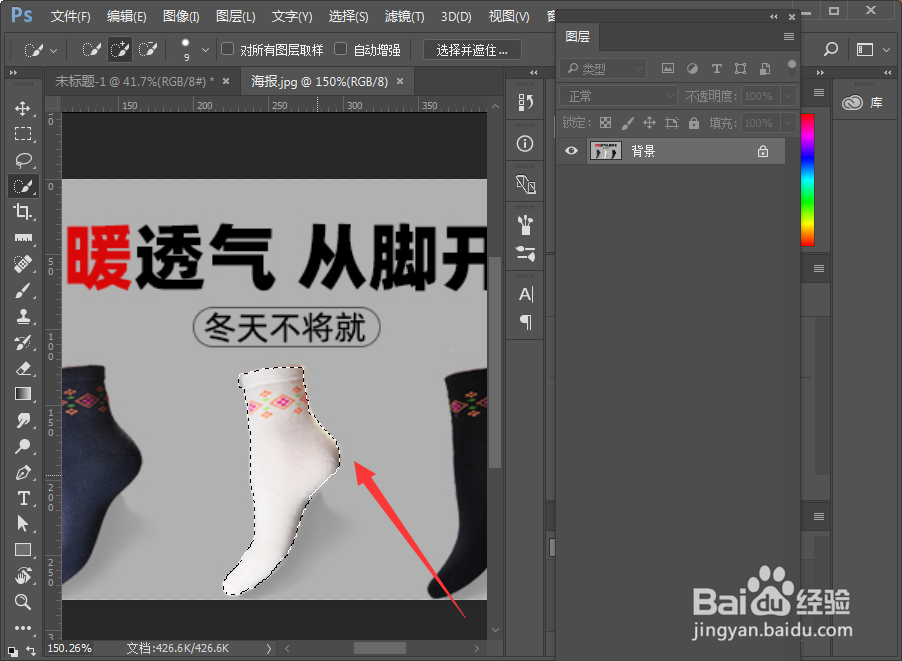Select the Horizontal Type tool
The image size is (902, 661).
point(23,498)
